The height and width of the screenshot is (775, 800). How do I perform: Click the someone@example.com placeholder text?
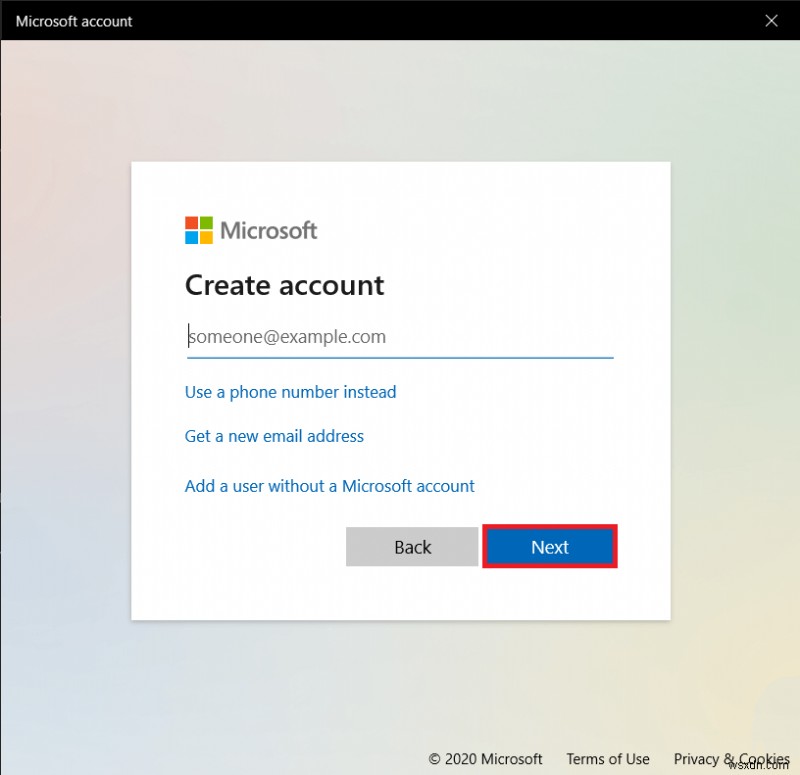(x=288, y=336)
